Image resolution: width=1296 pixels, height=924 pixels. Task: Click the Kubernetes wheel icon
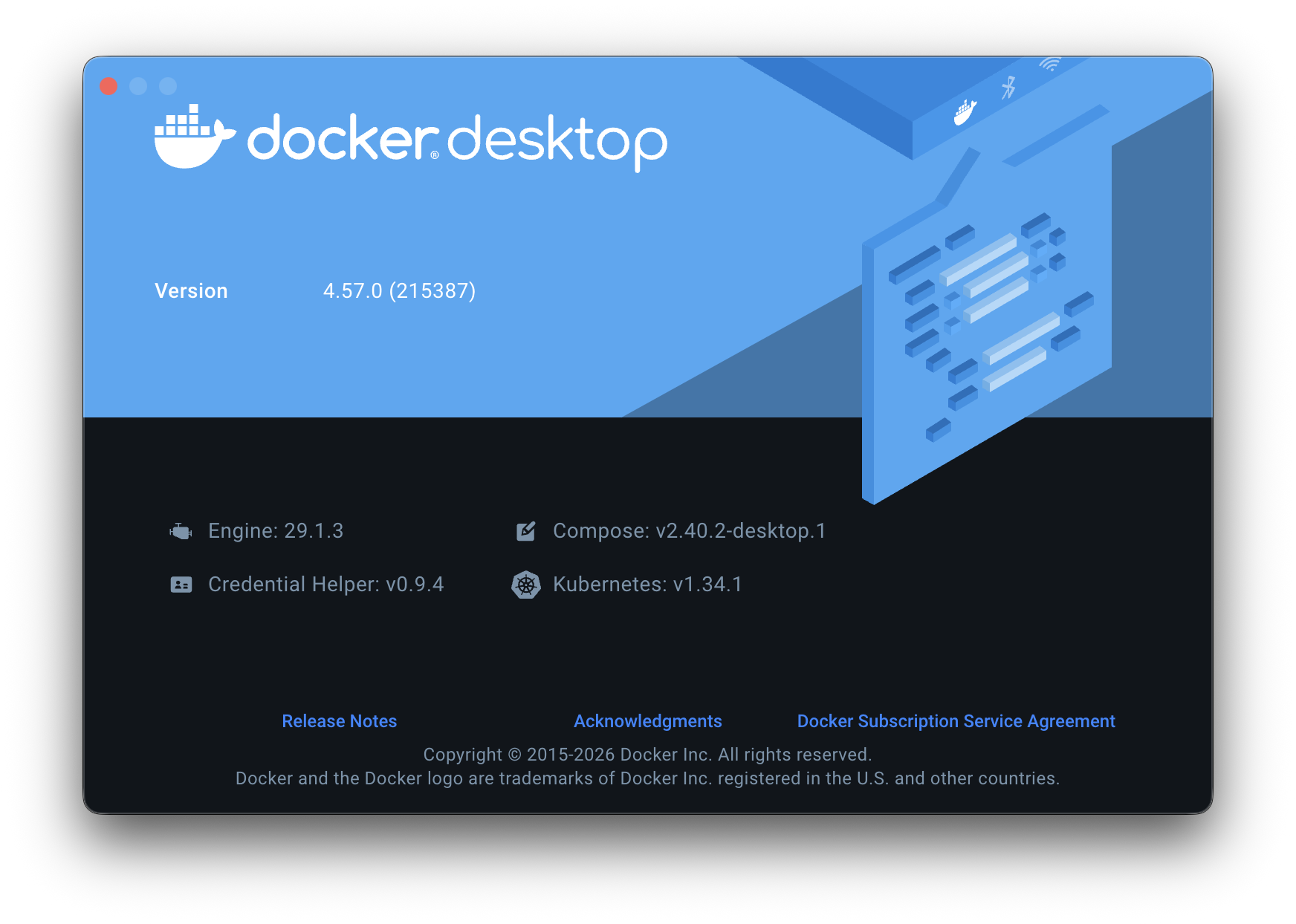(x=526, y=585)
